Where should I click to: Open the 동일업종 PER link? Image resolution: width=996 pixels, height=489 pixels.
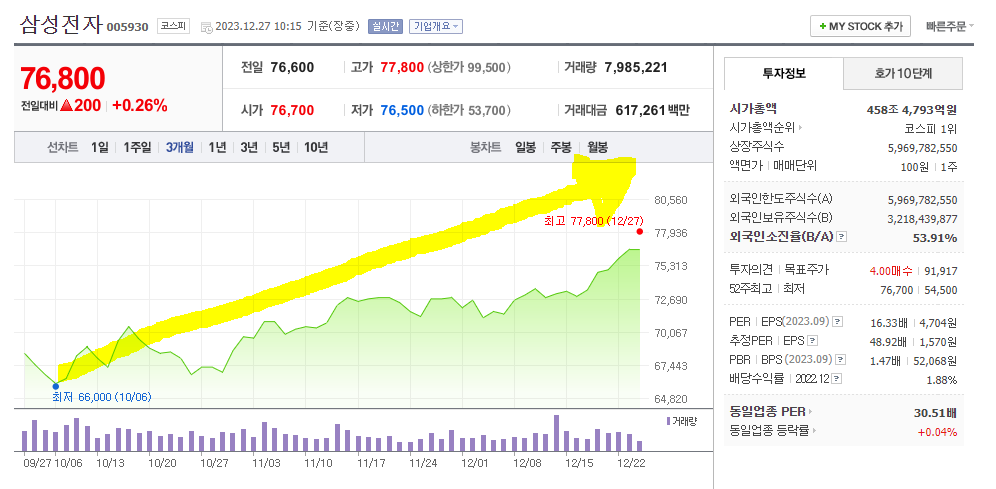click(x=767, y=412)
